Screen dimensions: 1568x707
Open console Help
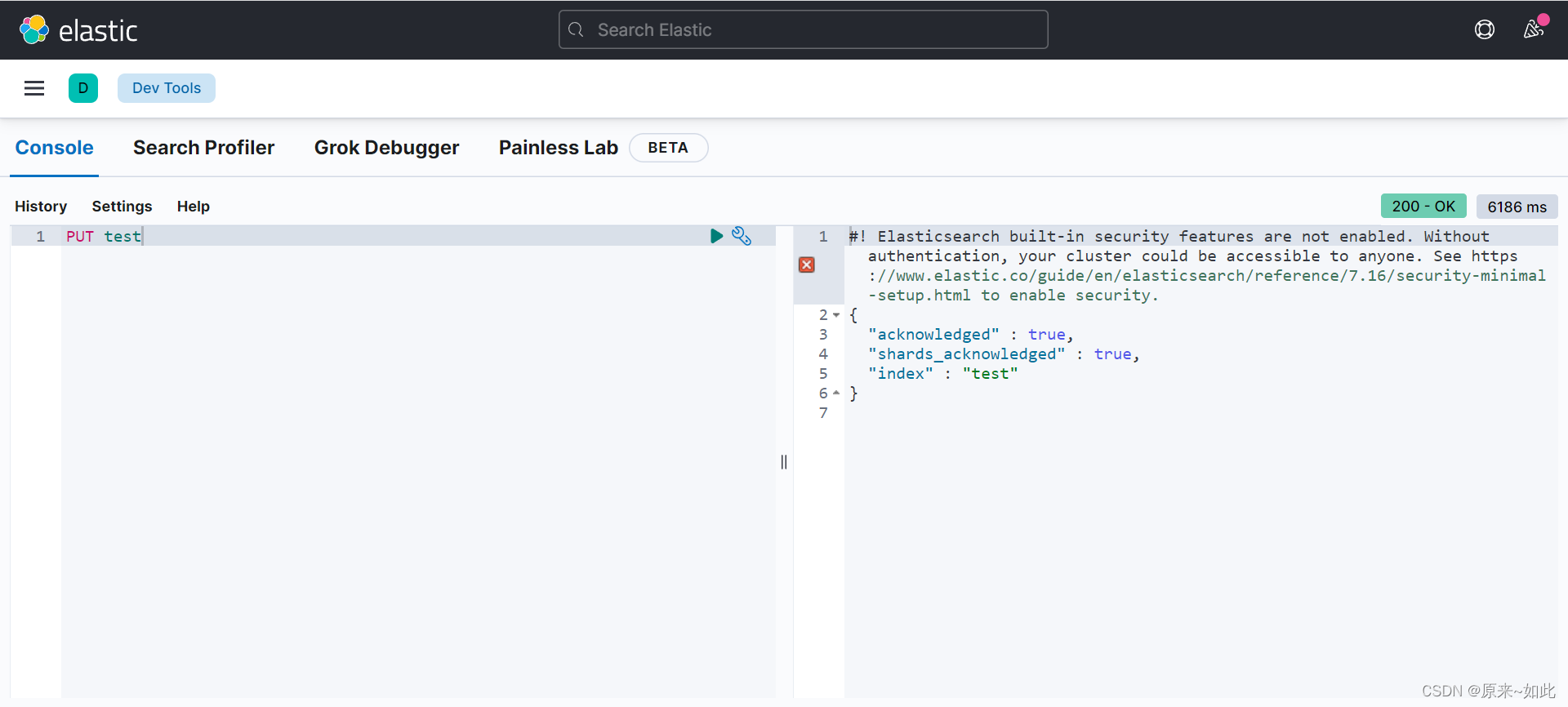click(x=194, y=207)
